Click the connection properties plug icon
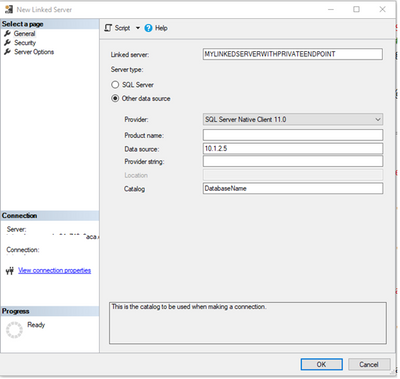400x379 pixels. tap(10, 271)
